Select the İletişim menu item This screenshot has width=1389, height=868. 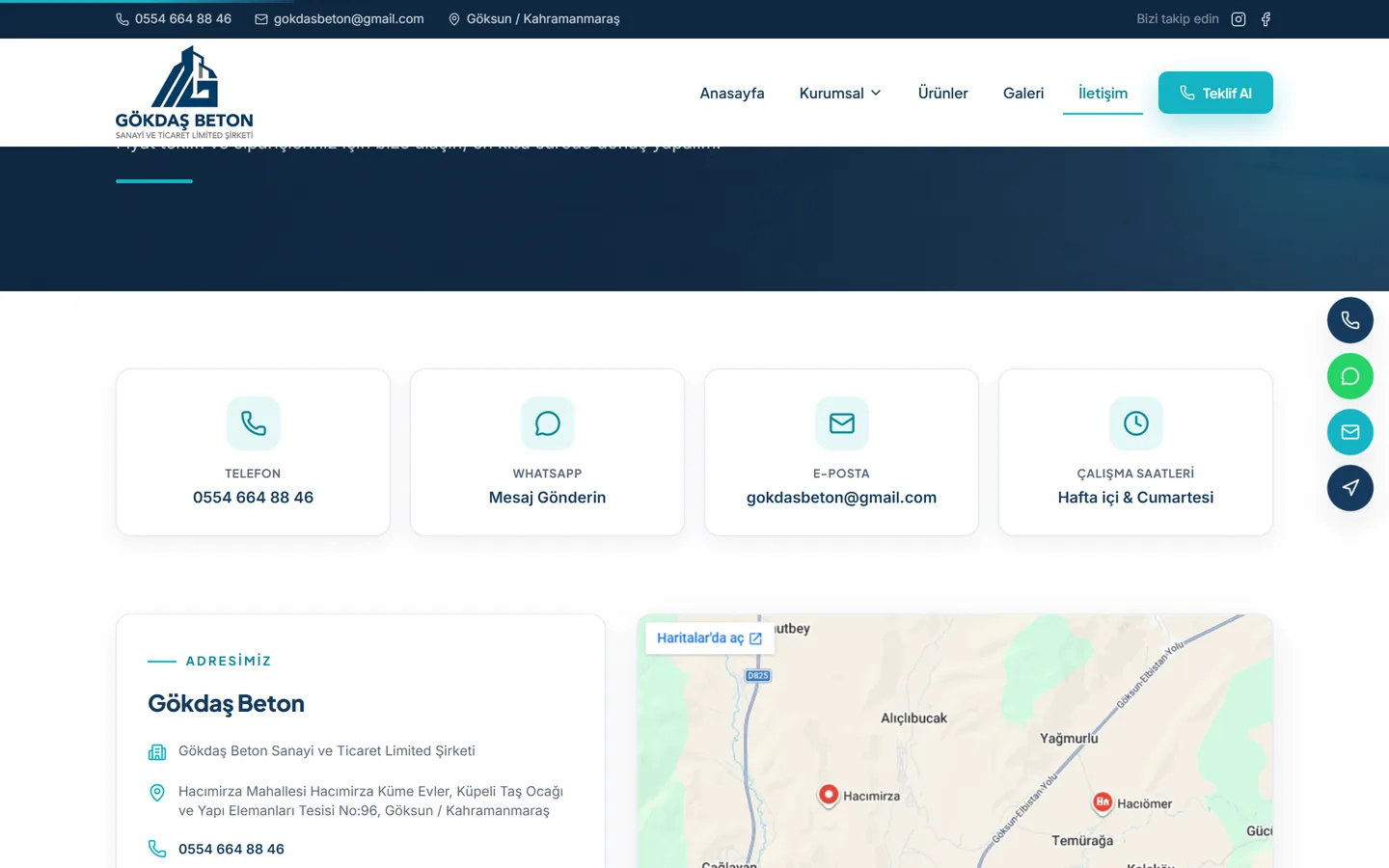pyautogui.click(x=1103, y=93)
